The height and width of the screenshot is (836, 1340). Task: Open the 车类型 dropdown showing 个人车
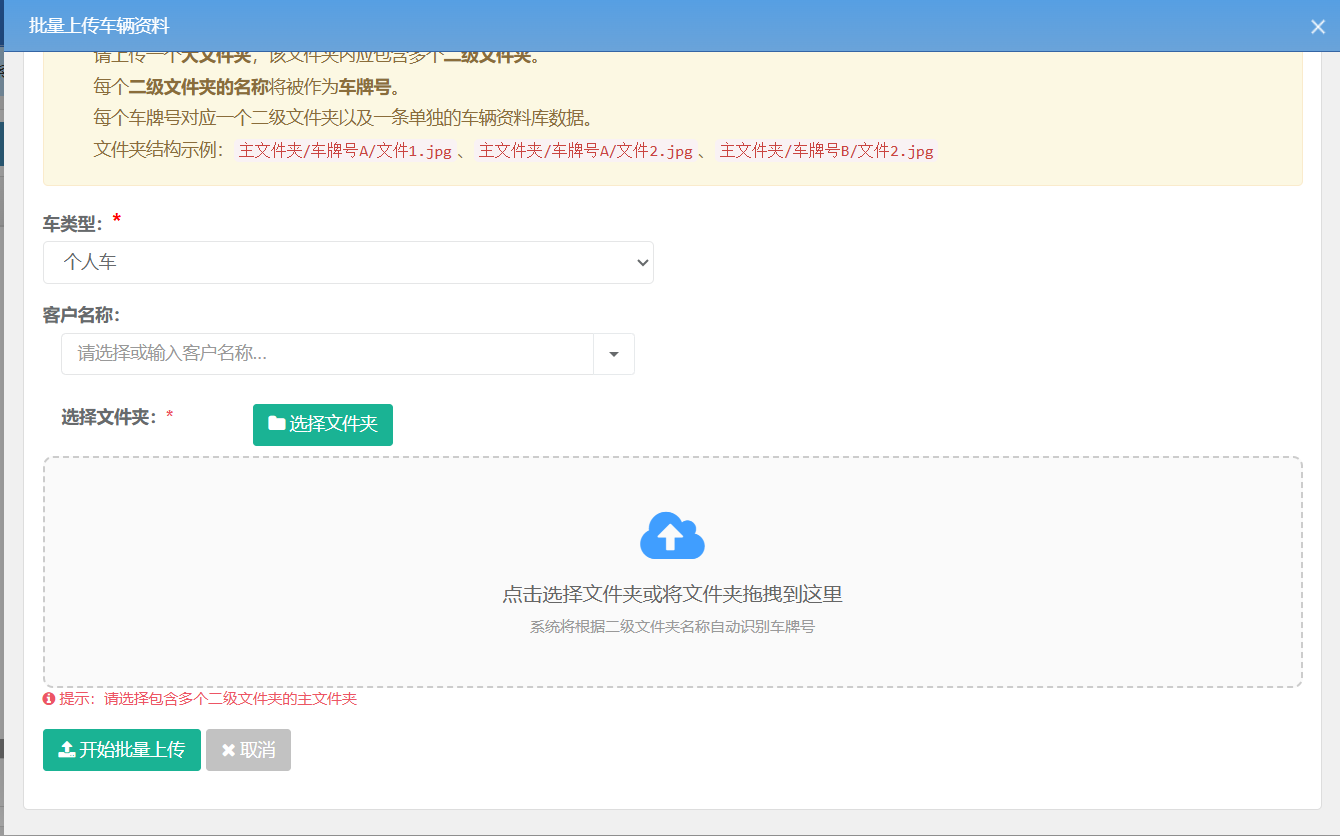(347, 262)
